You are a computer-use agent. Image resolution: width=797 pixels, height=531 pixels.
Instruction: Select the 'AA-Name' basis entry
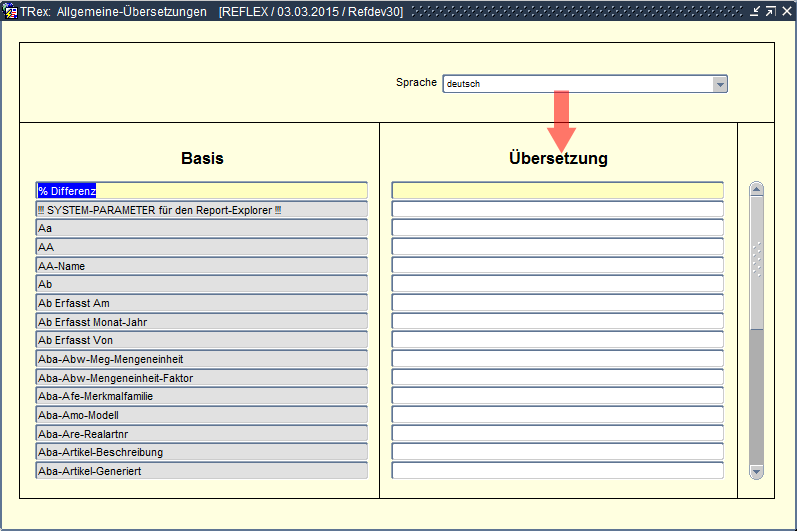[x=201, y=266]
